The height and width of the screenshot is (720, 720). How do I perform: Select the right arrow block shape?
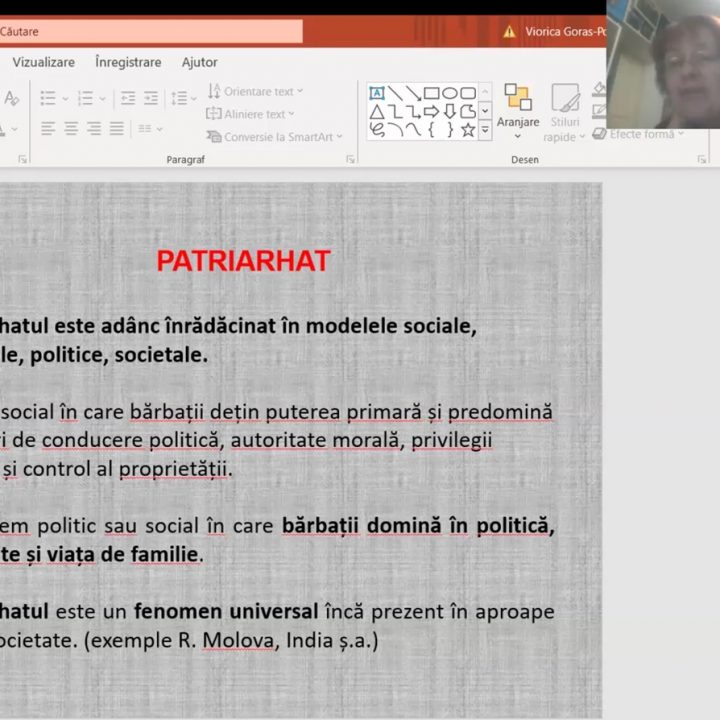click(x=431, y=111)
